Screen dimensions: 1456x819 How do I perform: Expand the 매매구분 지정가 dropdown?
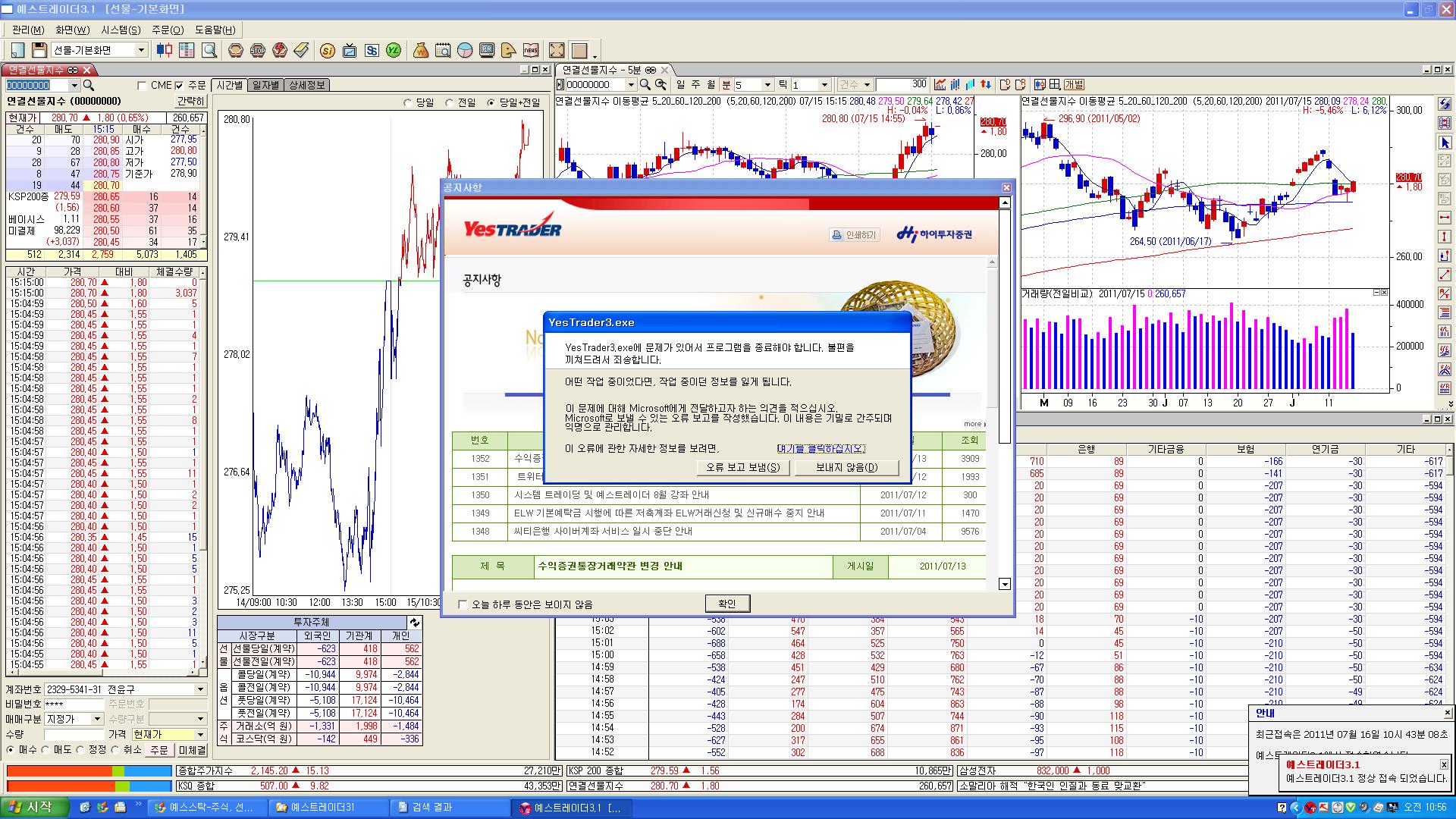(x=96, y=719)
